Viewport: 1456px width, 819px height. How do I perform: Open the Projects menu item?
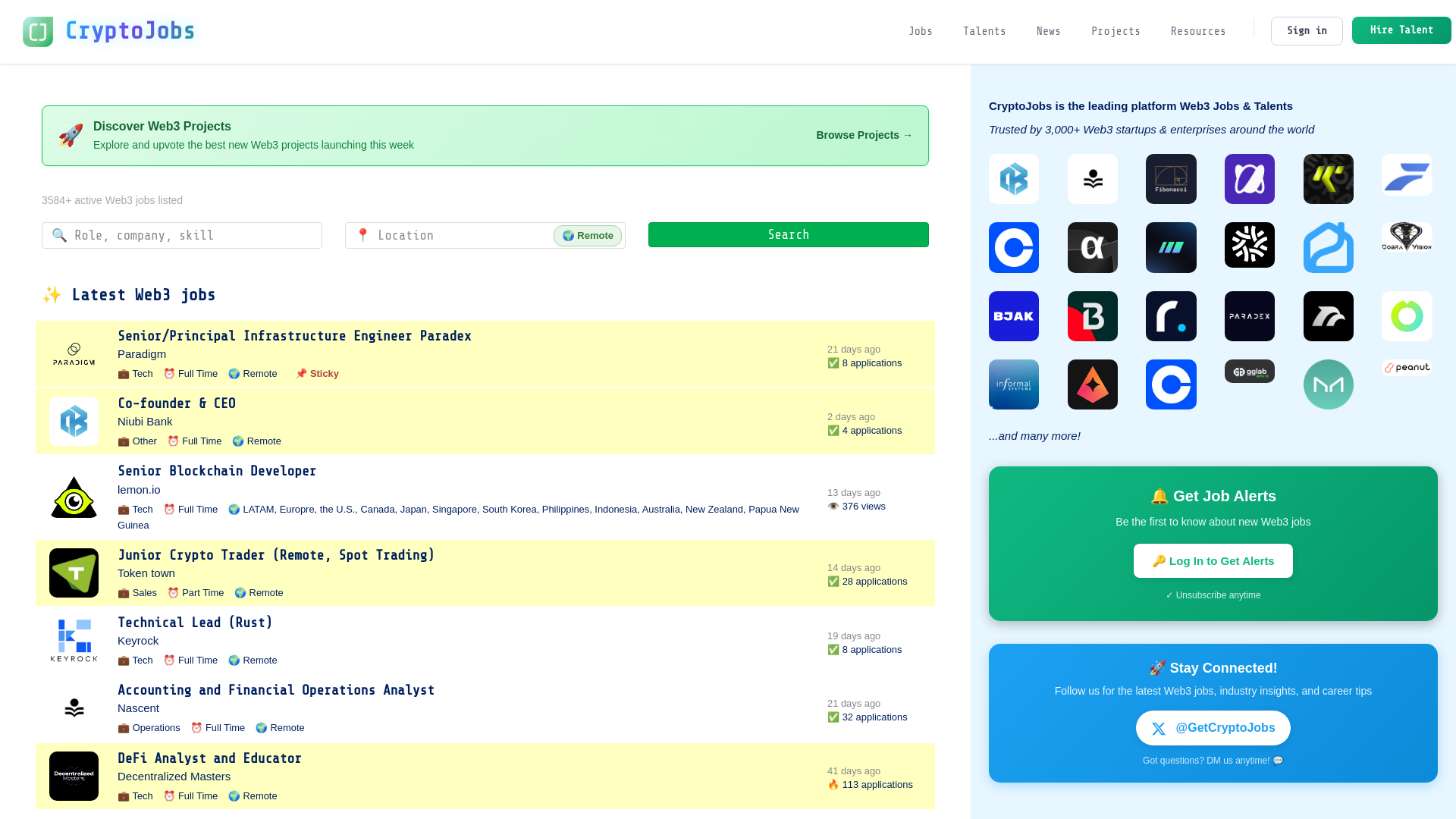(1116, 31)
